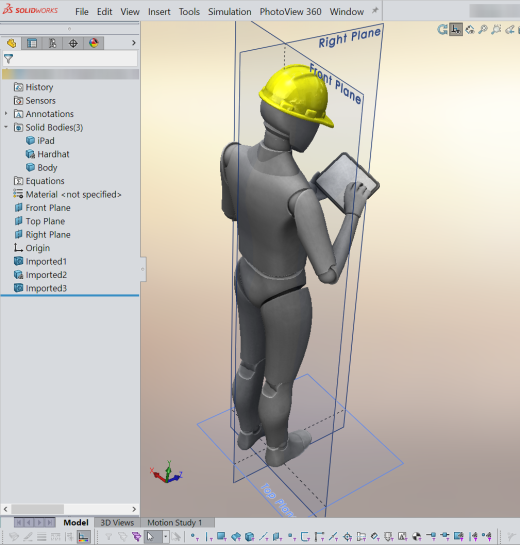The width and height of the screenshot is (520, 545).
Task: Switch to the Motion Study 1 tab
Action: 174,522
